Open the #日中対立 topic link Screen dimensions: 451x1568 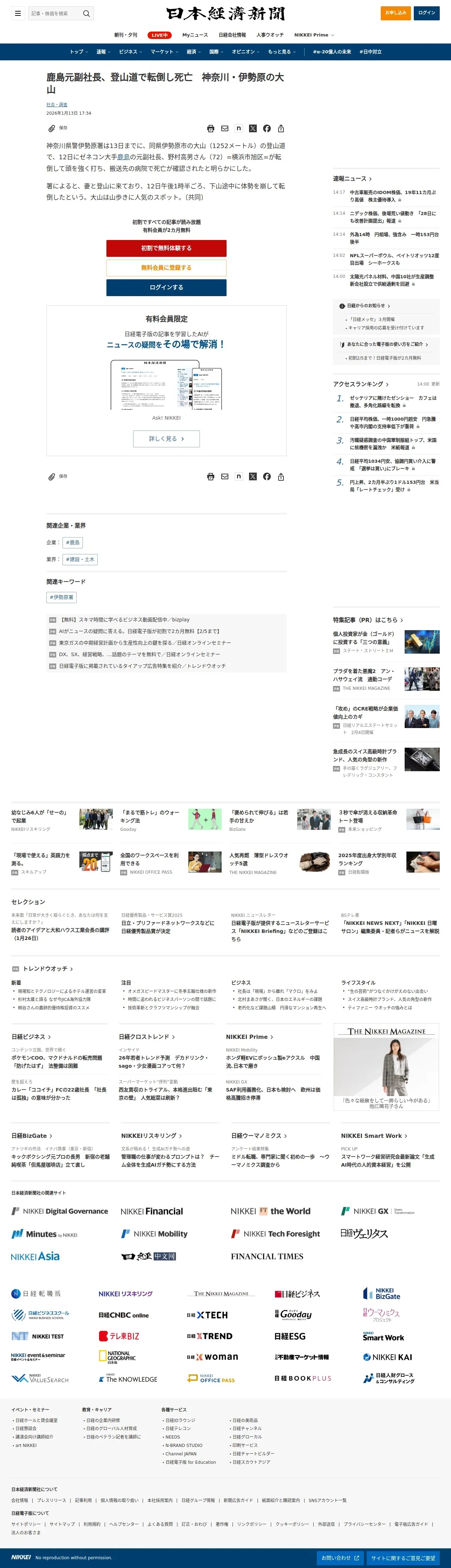[x=371, y=52]
